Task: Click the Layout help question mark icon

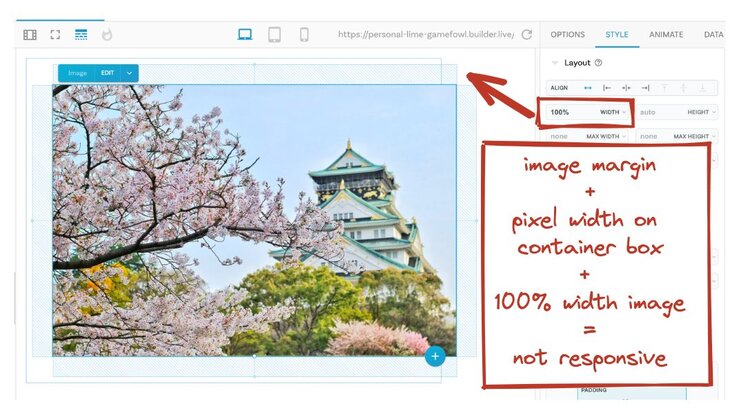Action: click(598, 63)
